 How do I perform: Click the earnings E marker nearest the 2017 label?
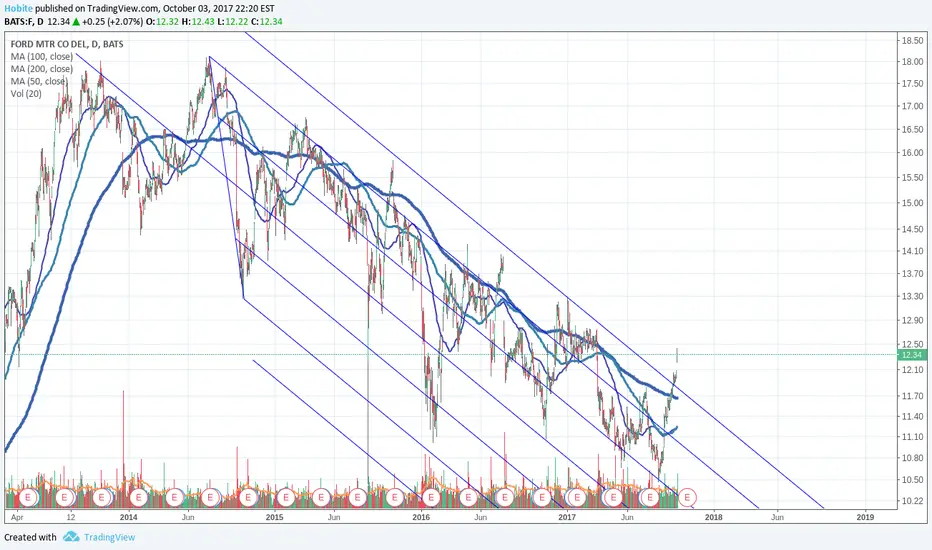(x=577, y=497)
